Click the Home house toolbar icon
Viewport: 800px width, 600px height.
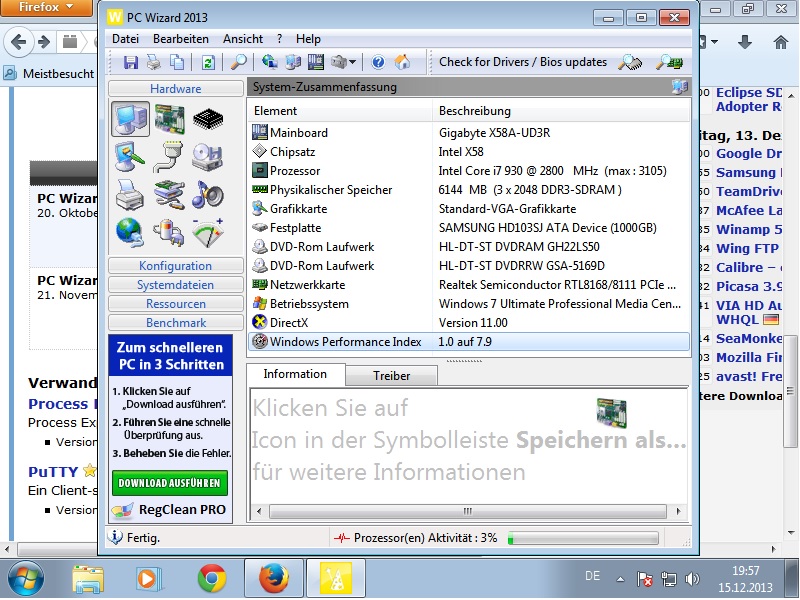click(402, 62)
